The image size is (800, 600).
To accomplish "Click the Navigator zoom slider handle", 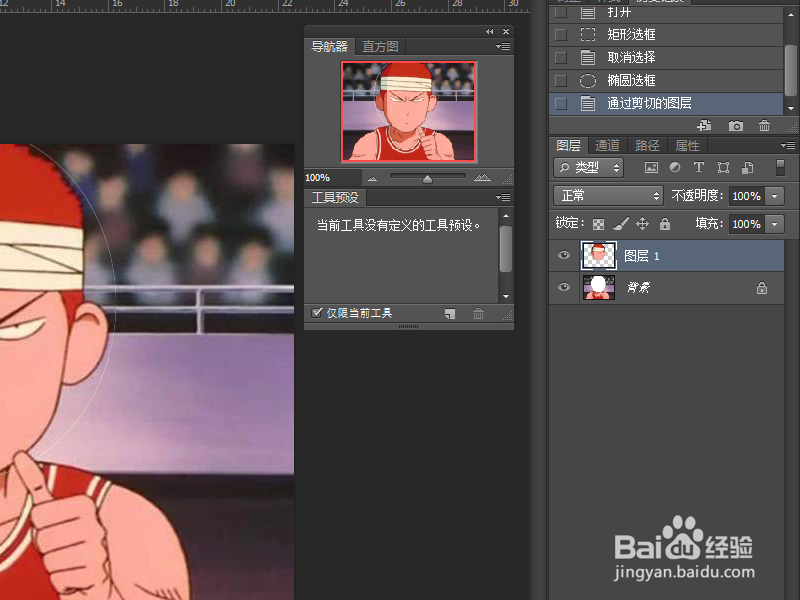I will point(428,179).
